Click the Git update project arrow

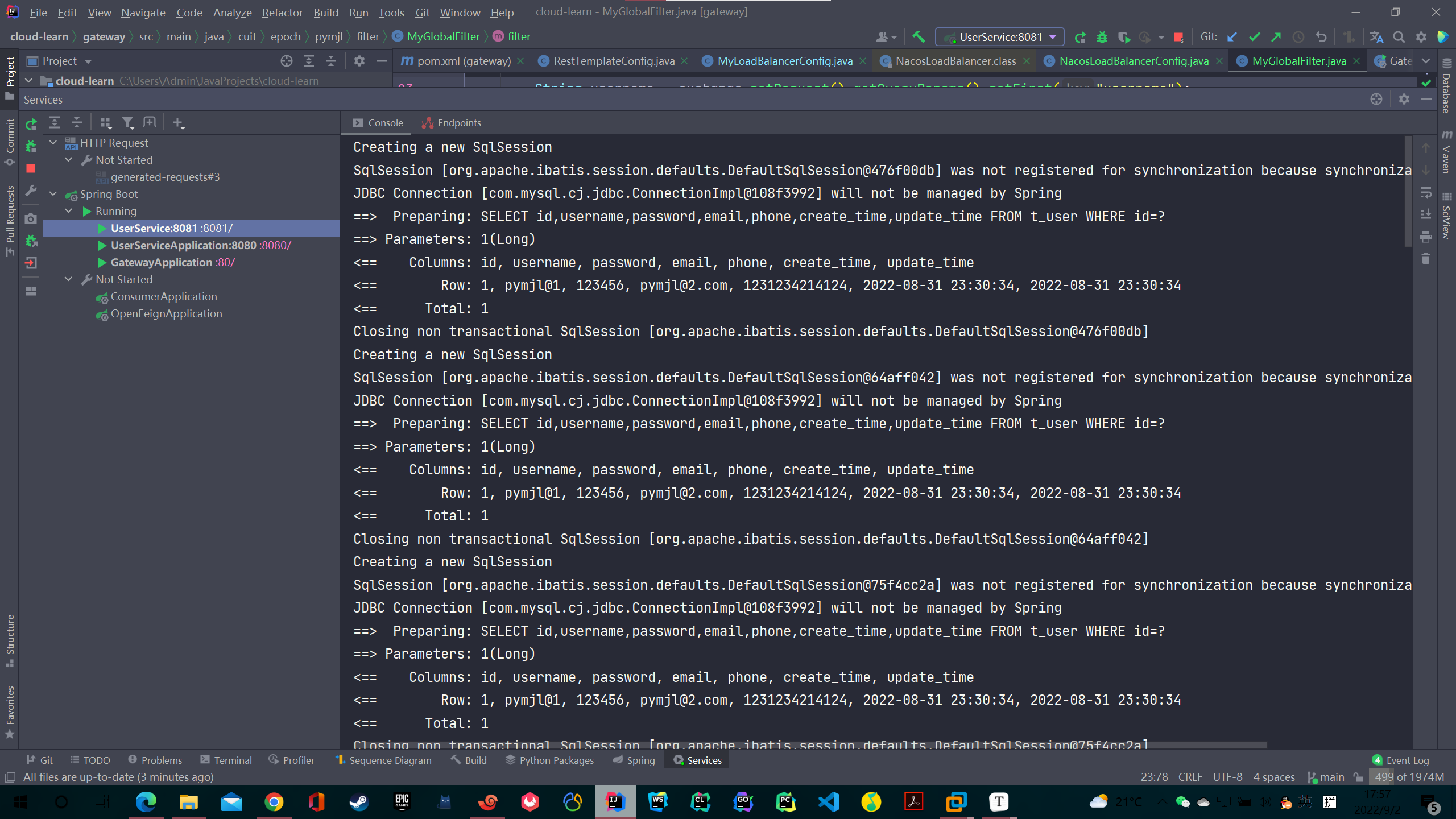tap(1232, 37)
